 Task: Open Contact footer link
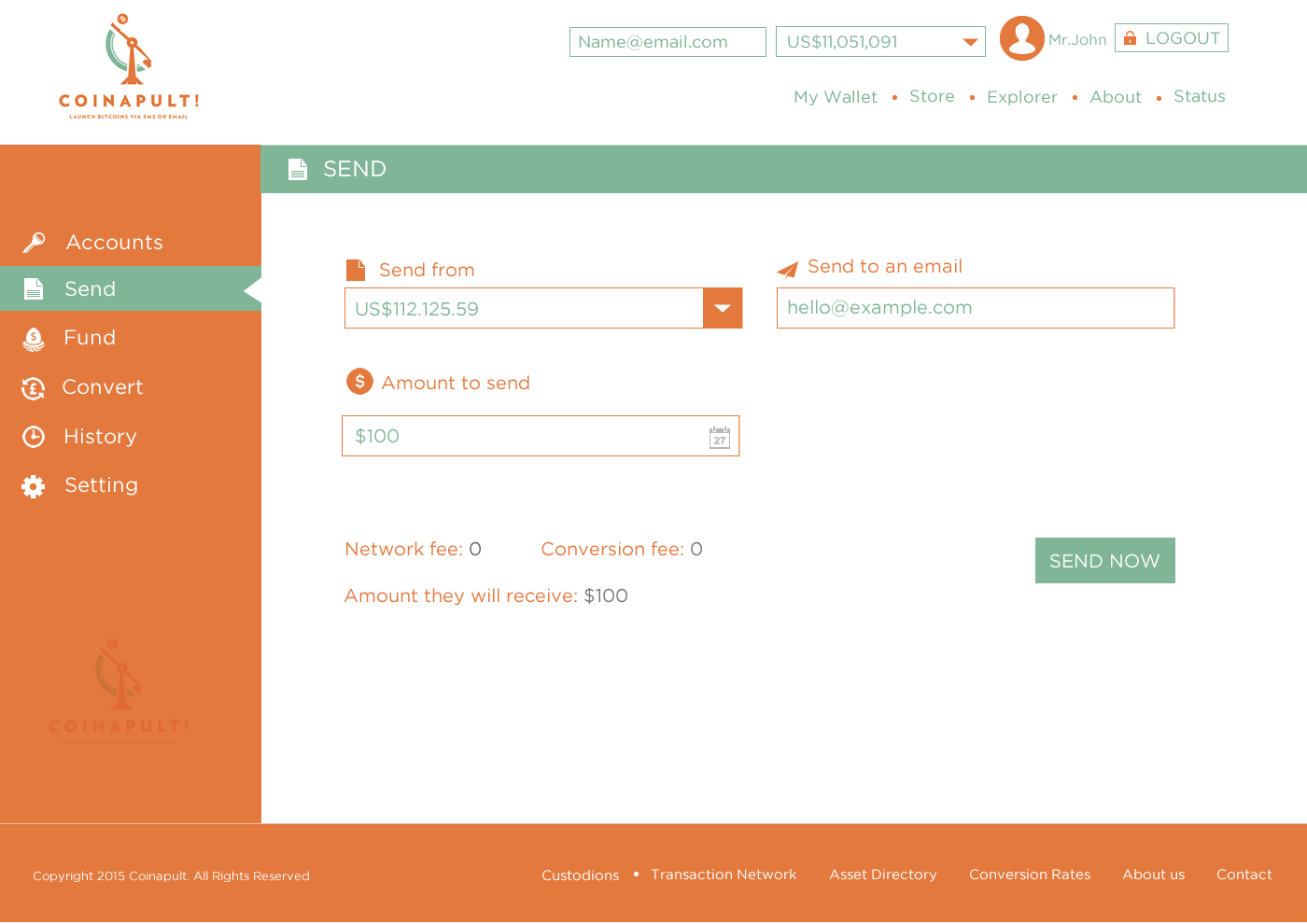1244,875
